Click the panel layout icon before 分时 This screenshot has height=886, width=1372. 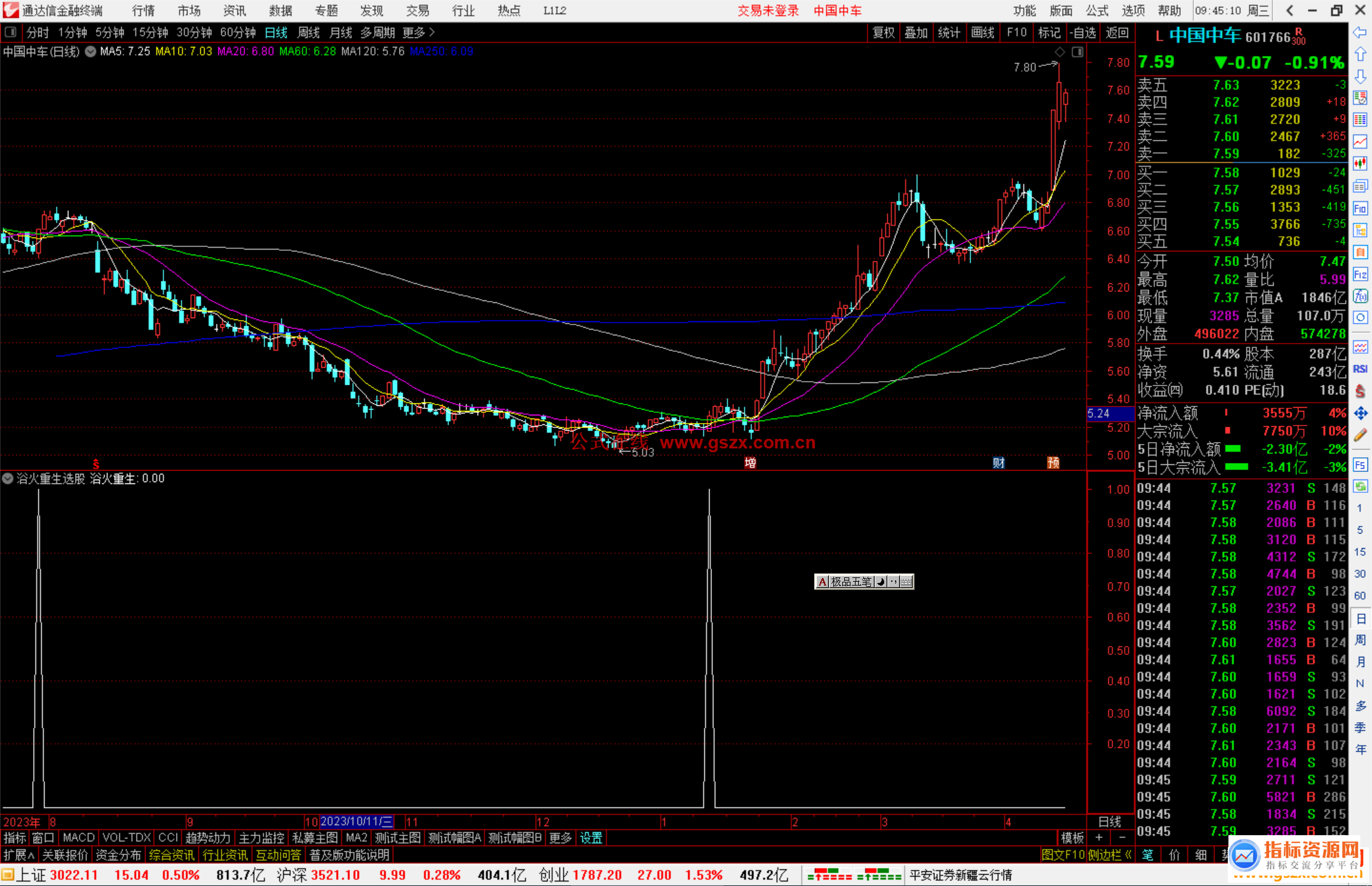(10, 32)
